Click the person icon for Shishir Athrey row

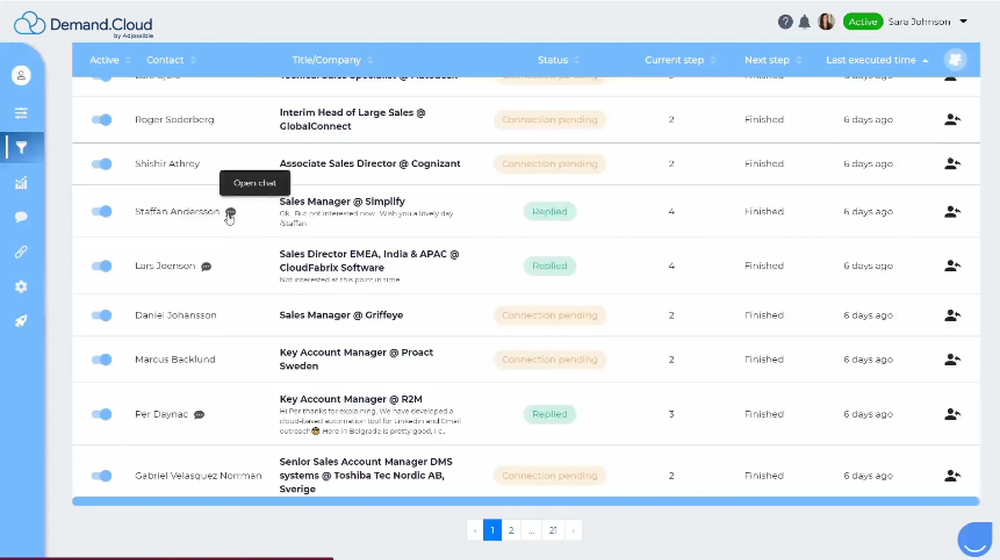pyautogui.click(x=952, y=163)
